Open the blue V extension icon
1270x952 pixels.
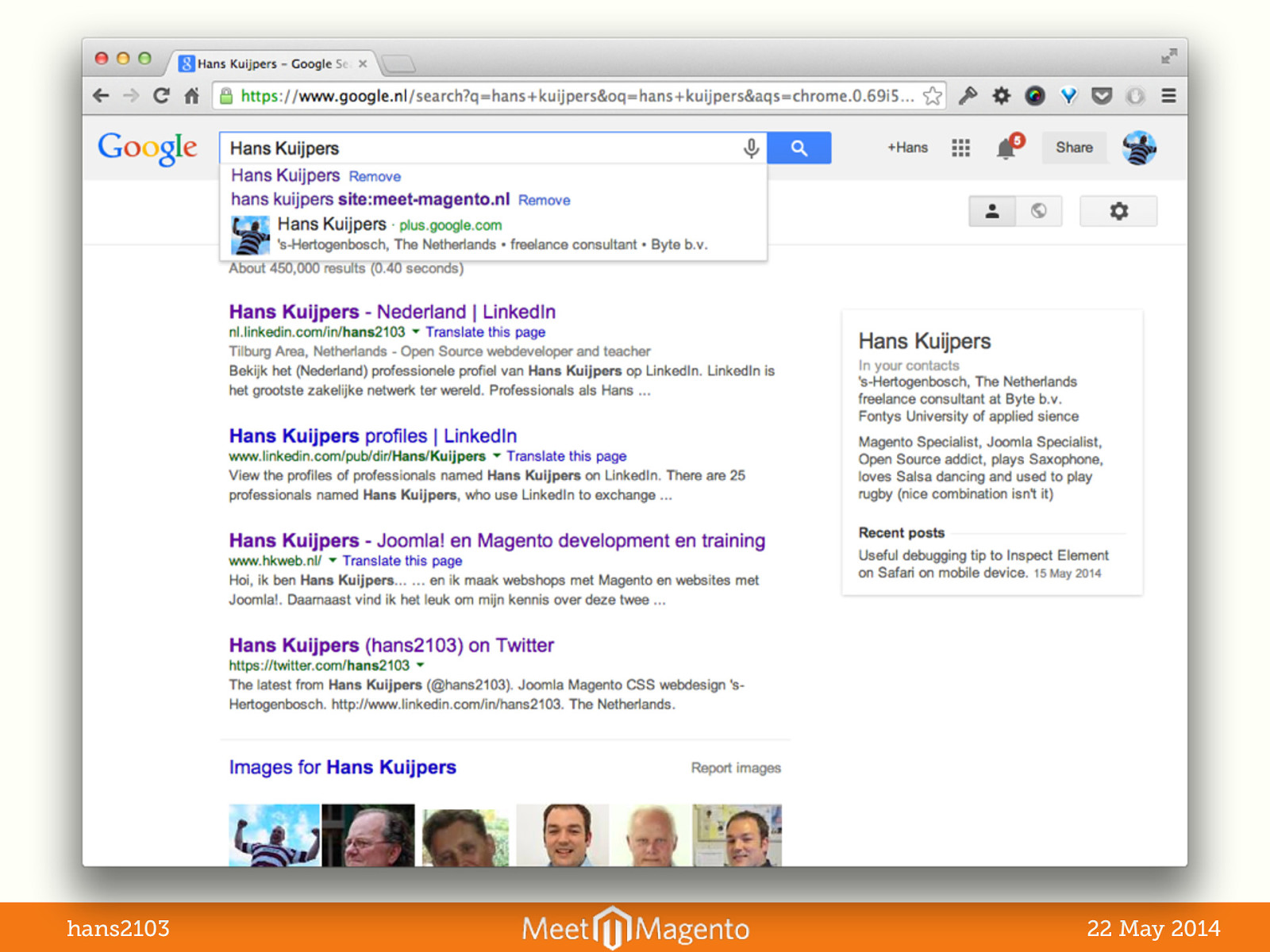coord(1069,96)
